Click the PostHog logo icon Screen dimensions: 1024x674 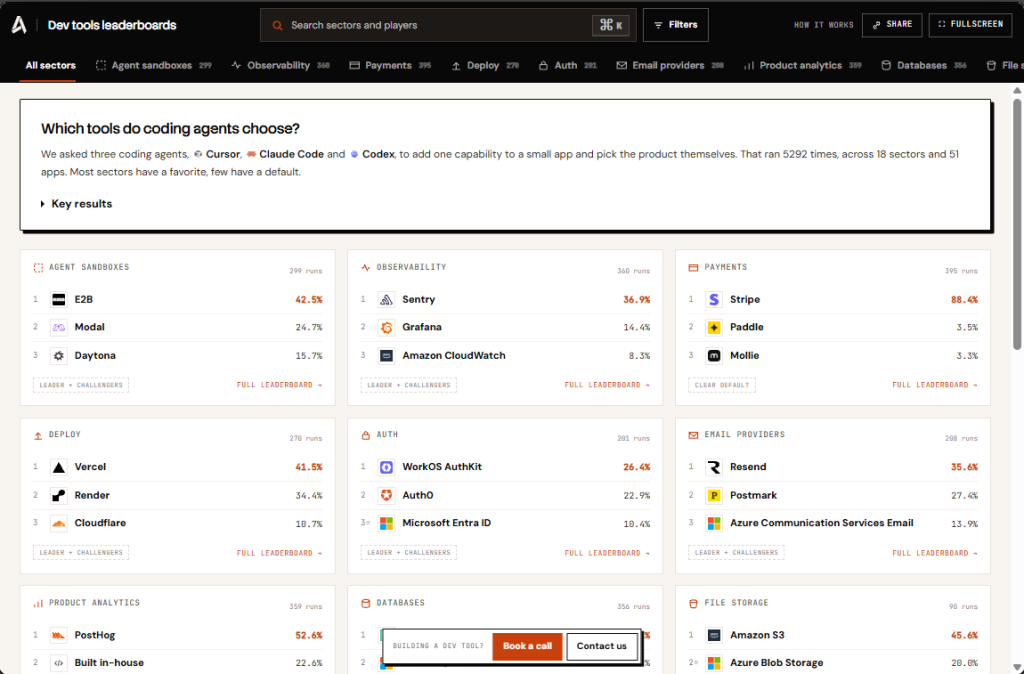pyautogui.click(x=59, y=635)
